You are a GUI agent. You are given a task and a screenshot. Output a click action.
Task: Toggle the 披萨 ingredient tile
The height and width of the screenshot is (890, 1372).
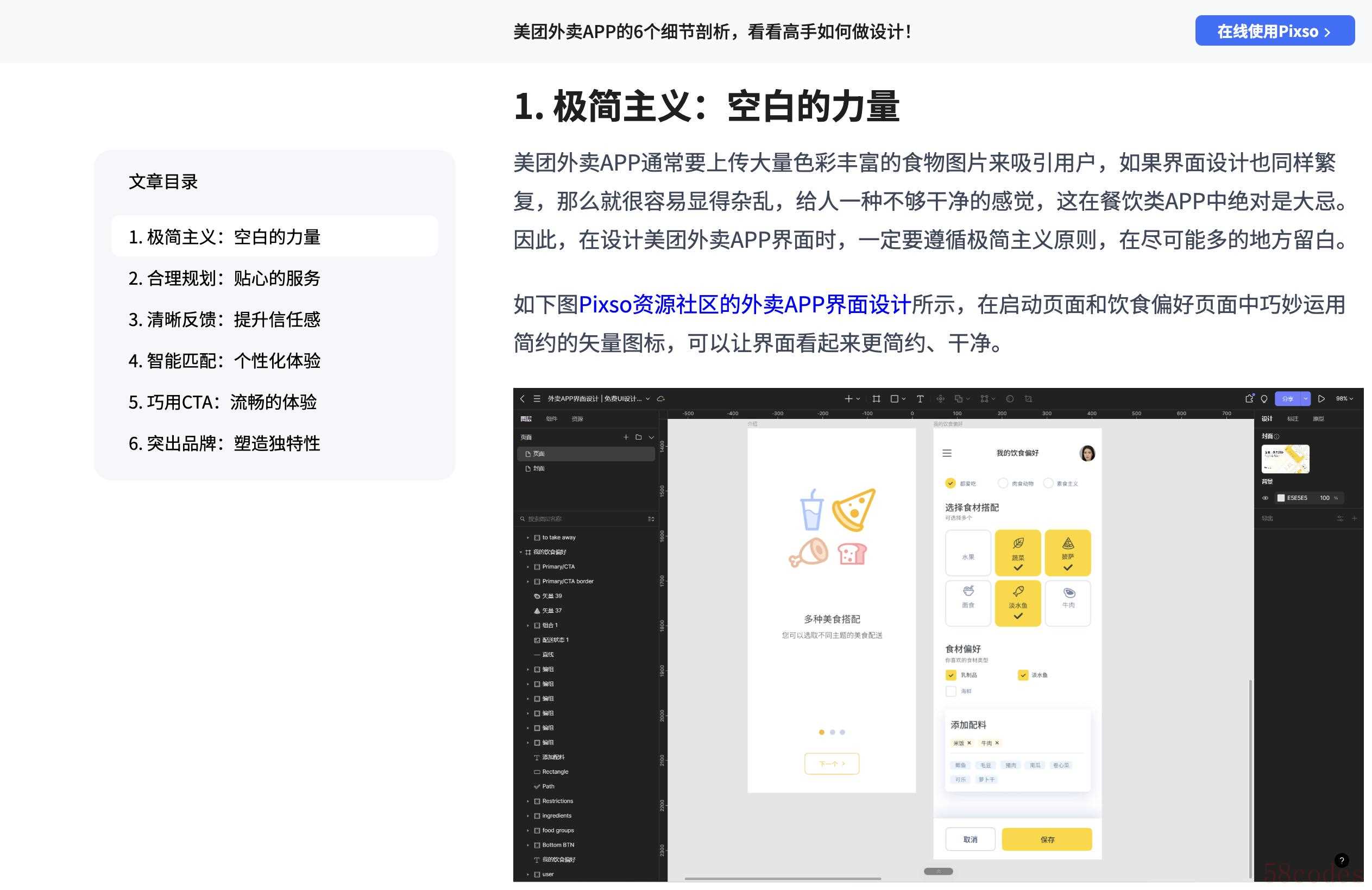click(1068, 553)
